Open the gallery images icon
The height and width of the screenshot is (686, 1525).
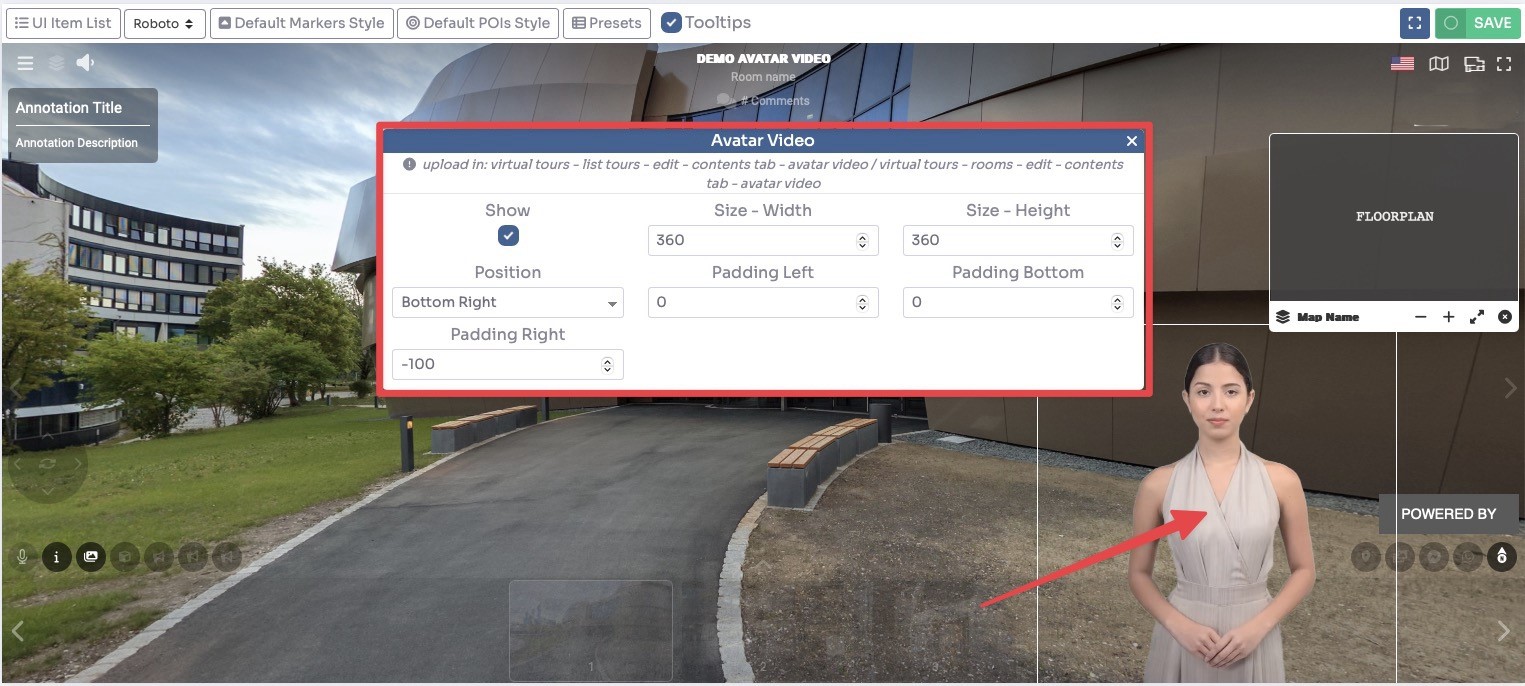91,557
